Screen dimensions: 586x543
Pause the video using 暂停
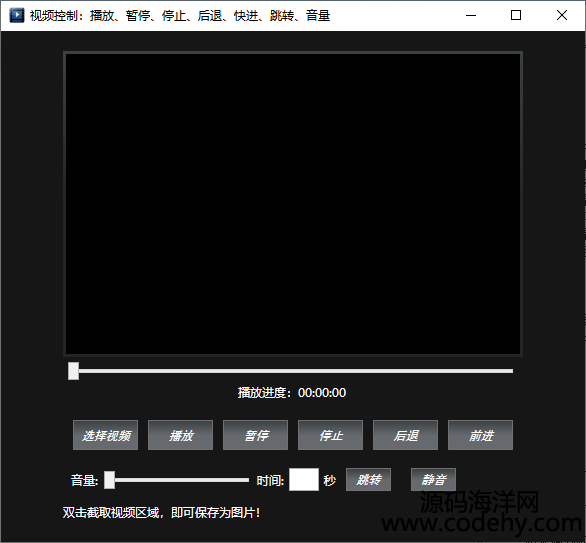coord(256,435)
